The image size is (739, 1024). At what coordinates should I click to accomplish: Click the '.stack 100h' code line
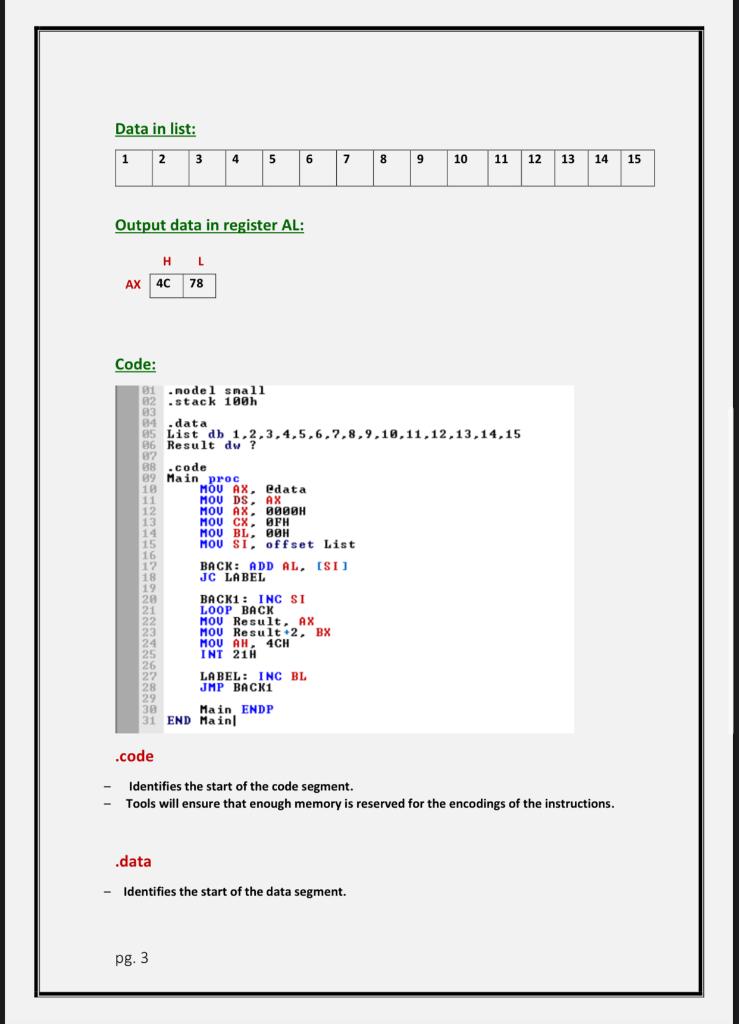coord(212,402)
